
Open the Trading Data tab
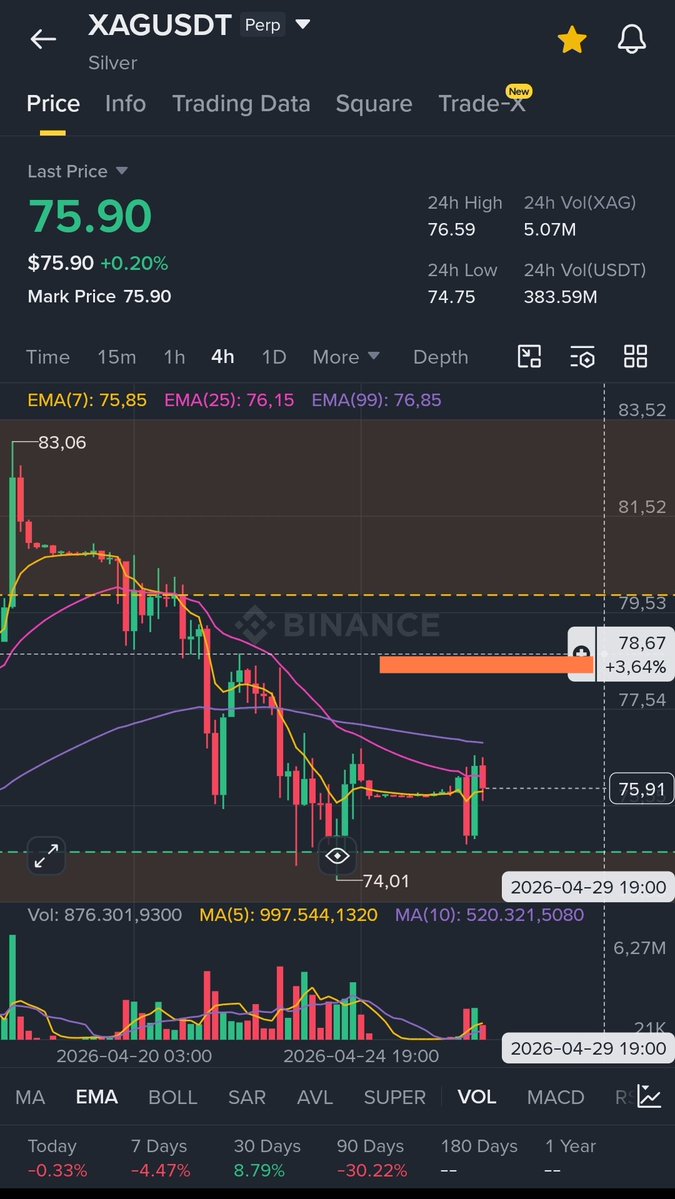pos(241,103)
